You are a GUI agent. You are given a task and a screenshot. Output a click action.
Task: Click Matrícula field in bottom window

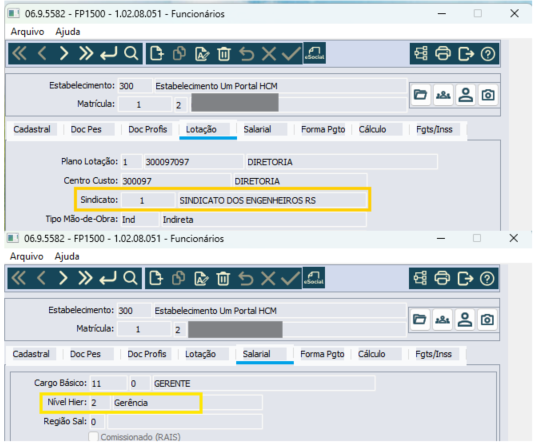coord(144,329)
